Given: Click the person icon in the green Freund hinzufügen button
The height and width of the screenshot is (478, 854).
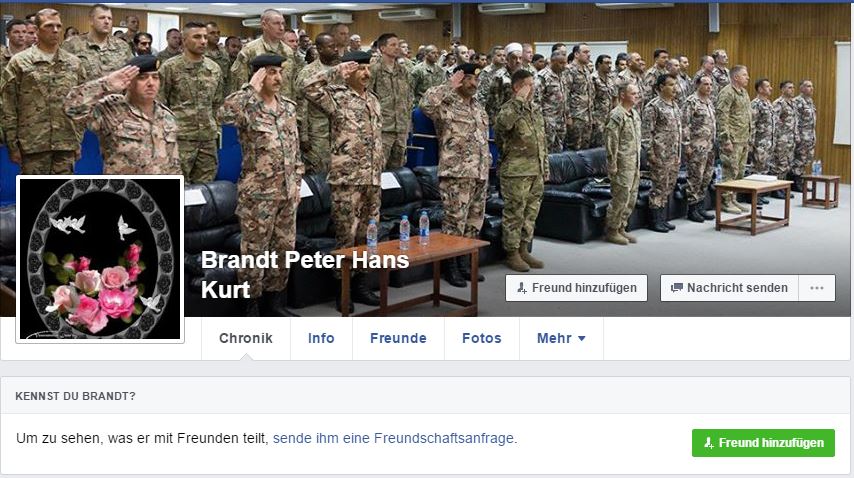Looking at the screenshot, I should [709, 443].
